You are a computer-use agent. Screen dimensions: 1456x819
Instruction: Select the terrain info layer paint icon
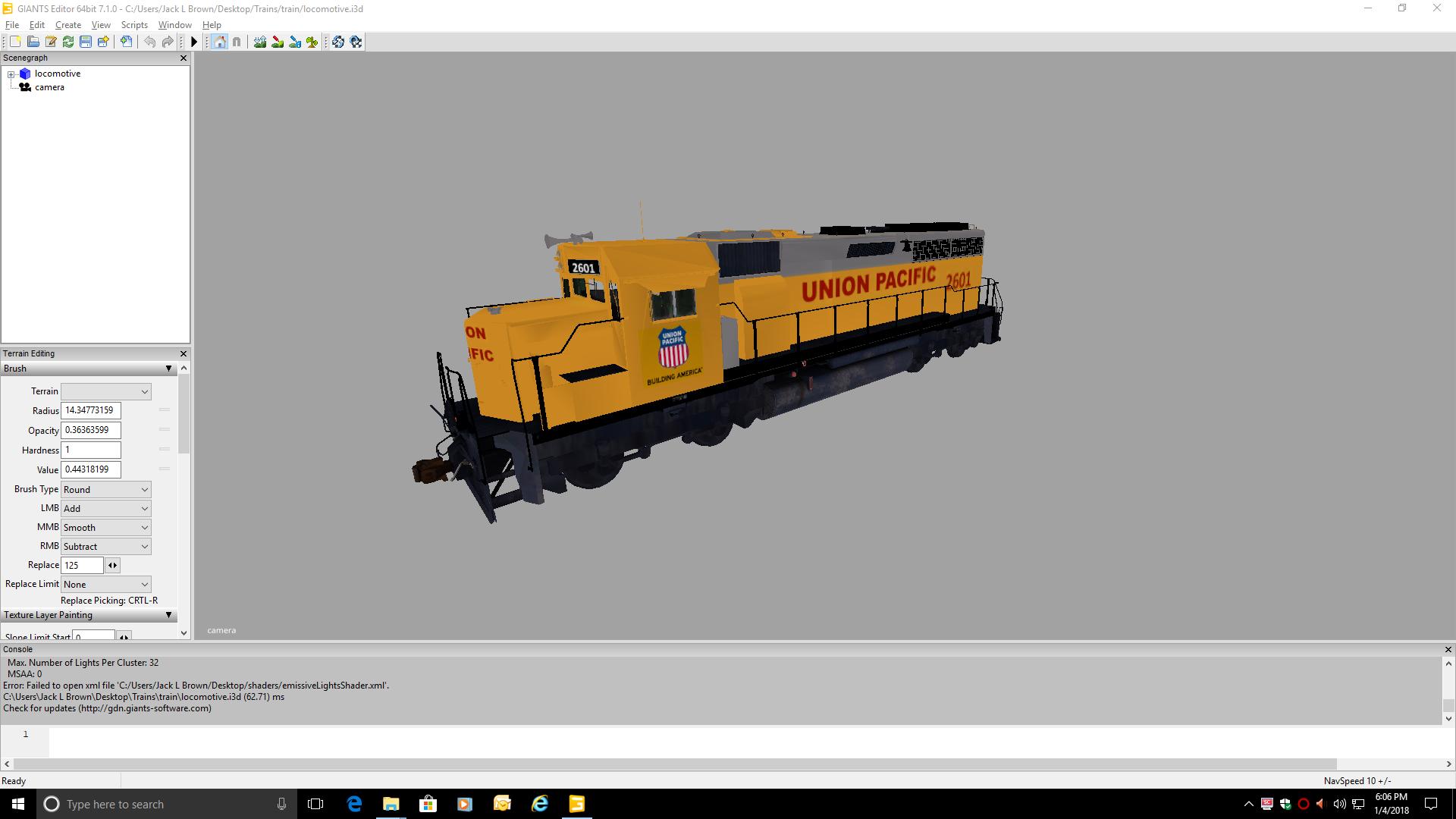[x=295, y=42]
